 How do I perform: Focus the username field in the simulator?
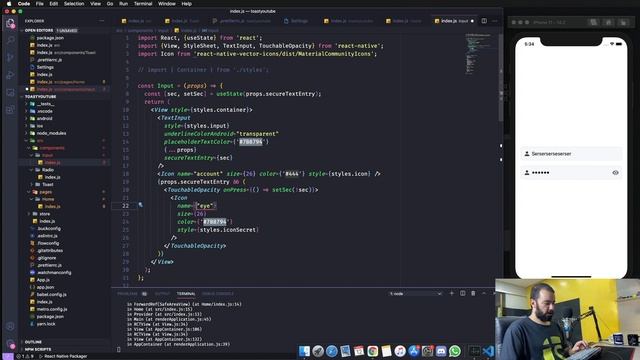571,154
